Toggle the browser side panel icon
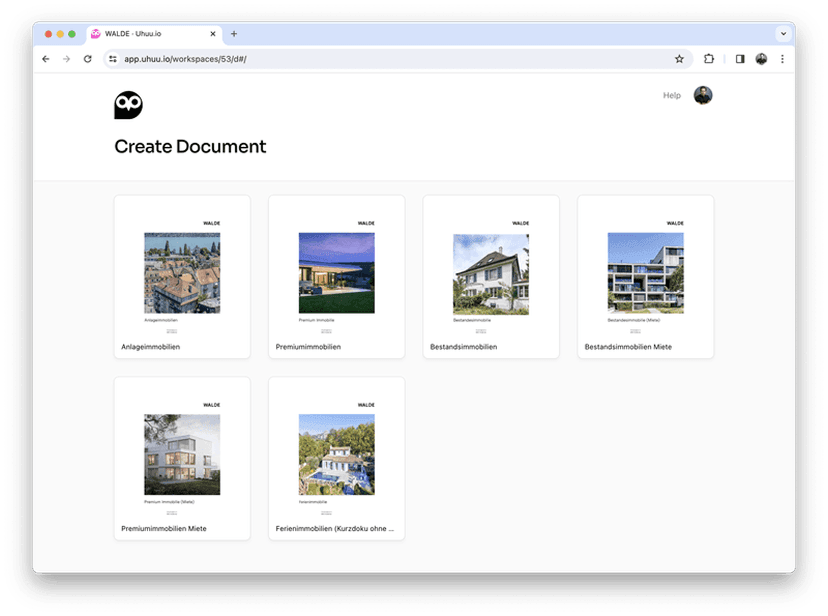The image size is (828, 616). tap(740, 59)
